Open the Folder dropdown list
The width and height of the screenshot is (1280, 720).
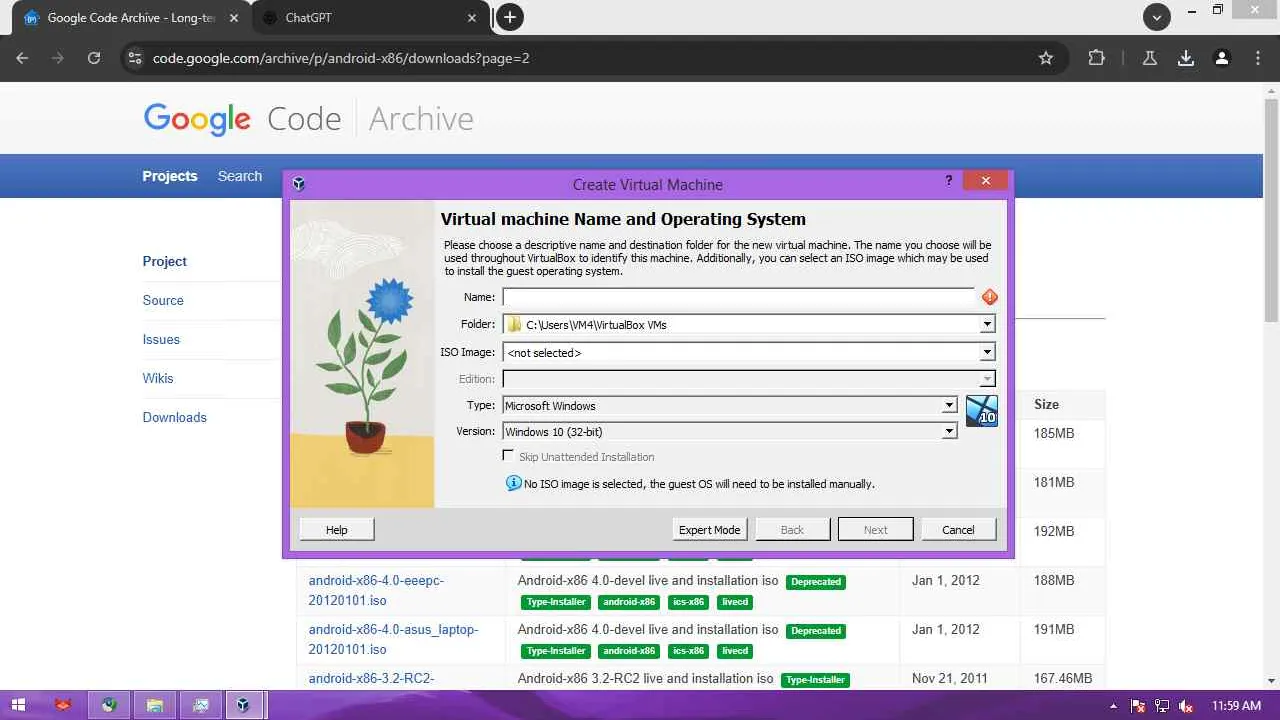pos(987,324)
